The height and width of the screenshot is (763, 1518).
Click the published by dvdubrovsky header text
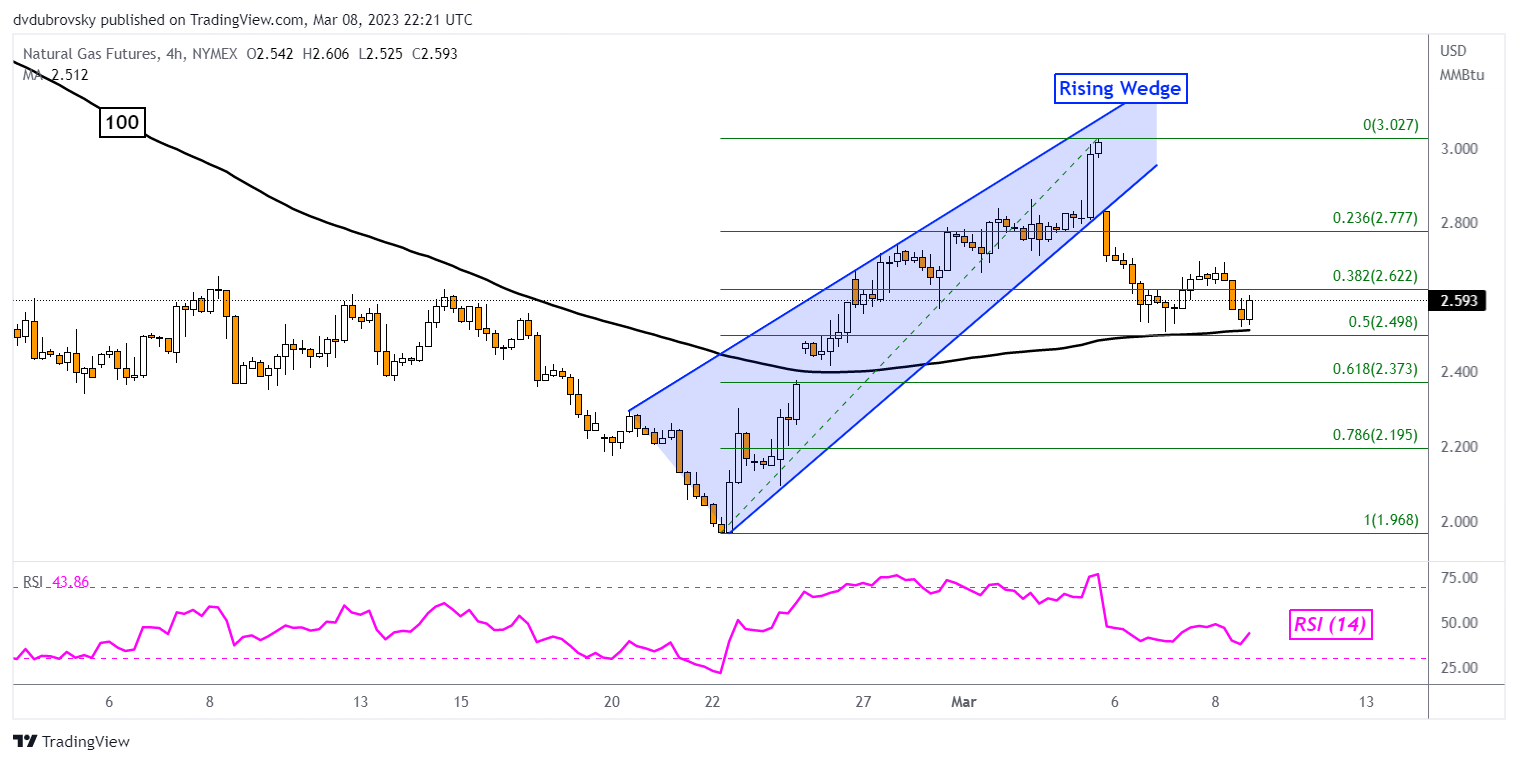click(242, 19)
